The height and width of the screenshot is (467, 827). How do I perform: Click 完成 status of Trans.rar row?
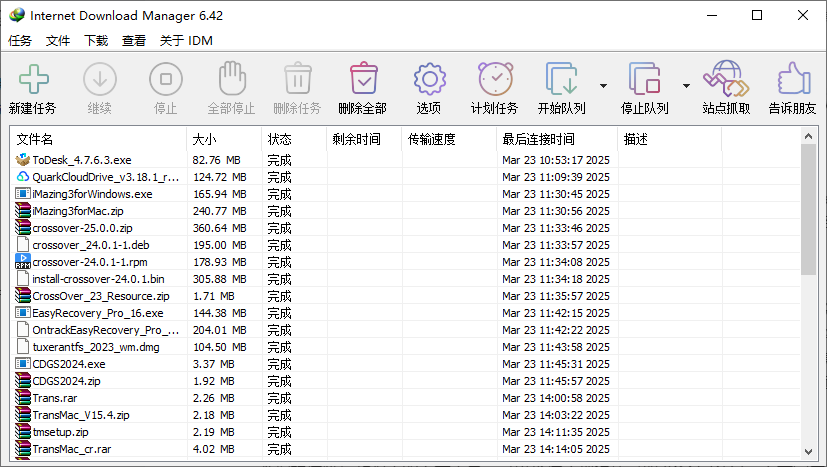click(279, 398)
